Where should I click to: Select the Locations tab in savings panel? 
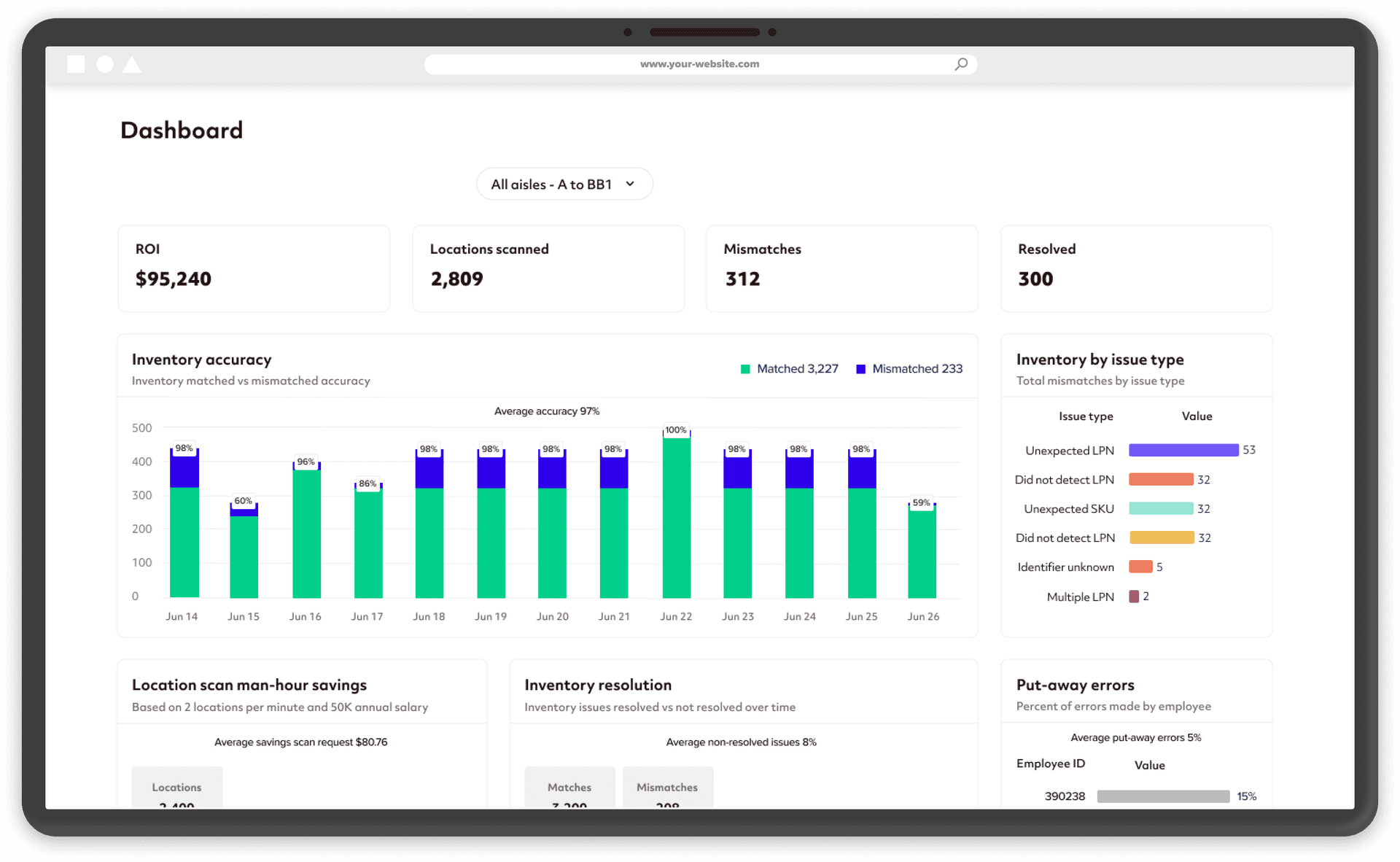pyautogui.click(x=177, y=788)
